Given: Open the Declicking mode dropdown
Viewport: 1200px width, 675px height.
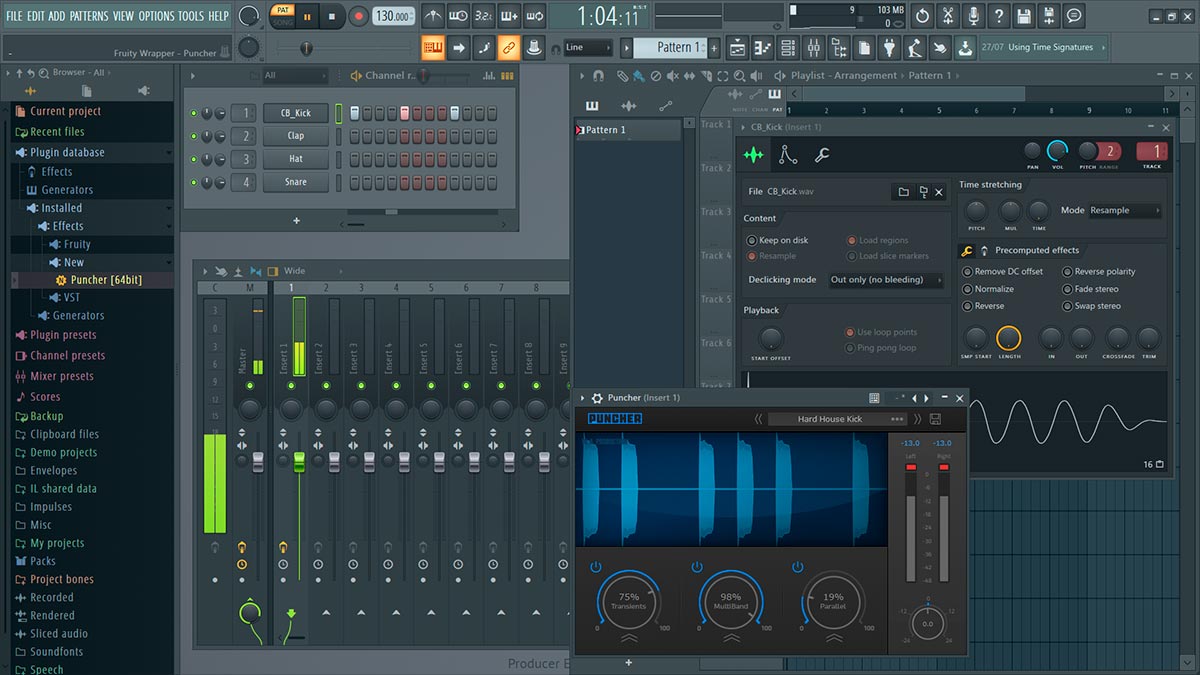Looking at the screenshot, I should (x=886, y=280).
